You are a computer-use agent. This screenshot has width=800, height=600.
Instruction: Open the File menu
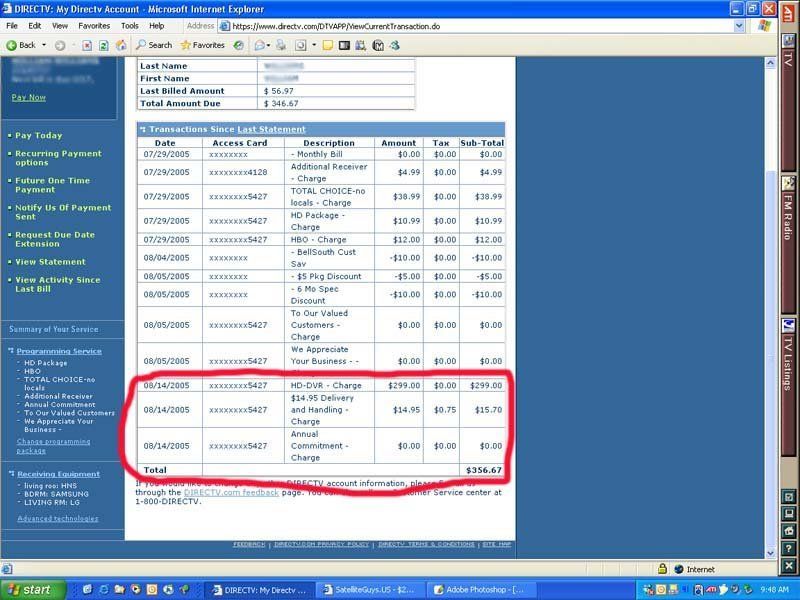coord(12,26)
